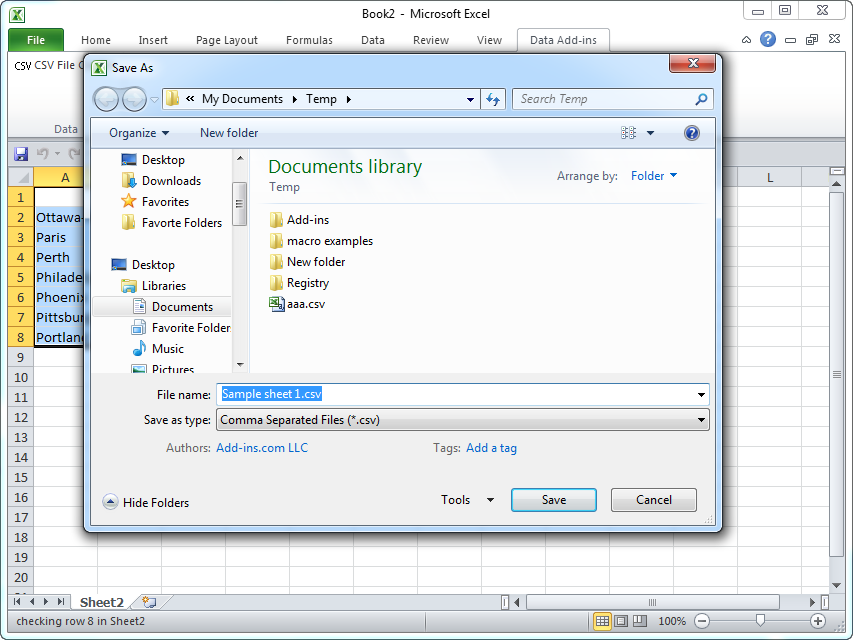853x640 pixels.
Task: Open the File name dropdown arrow
Action: 701,395
